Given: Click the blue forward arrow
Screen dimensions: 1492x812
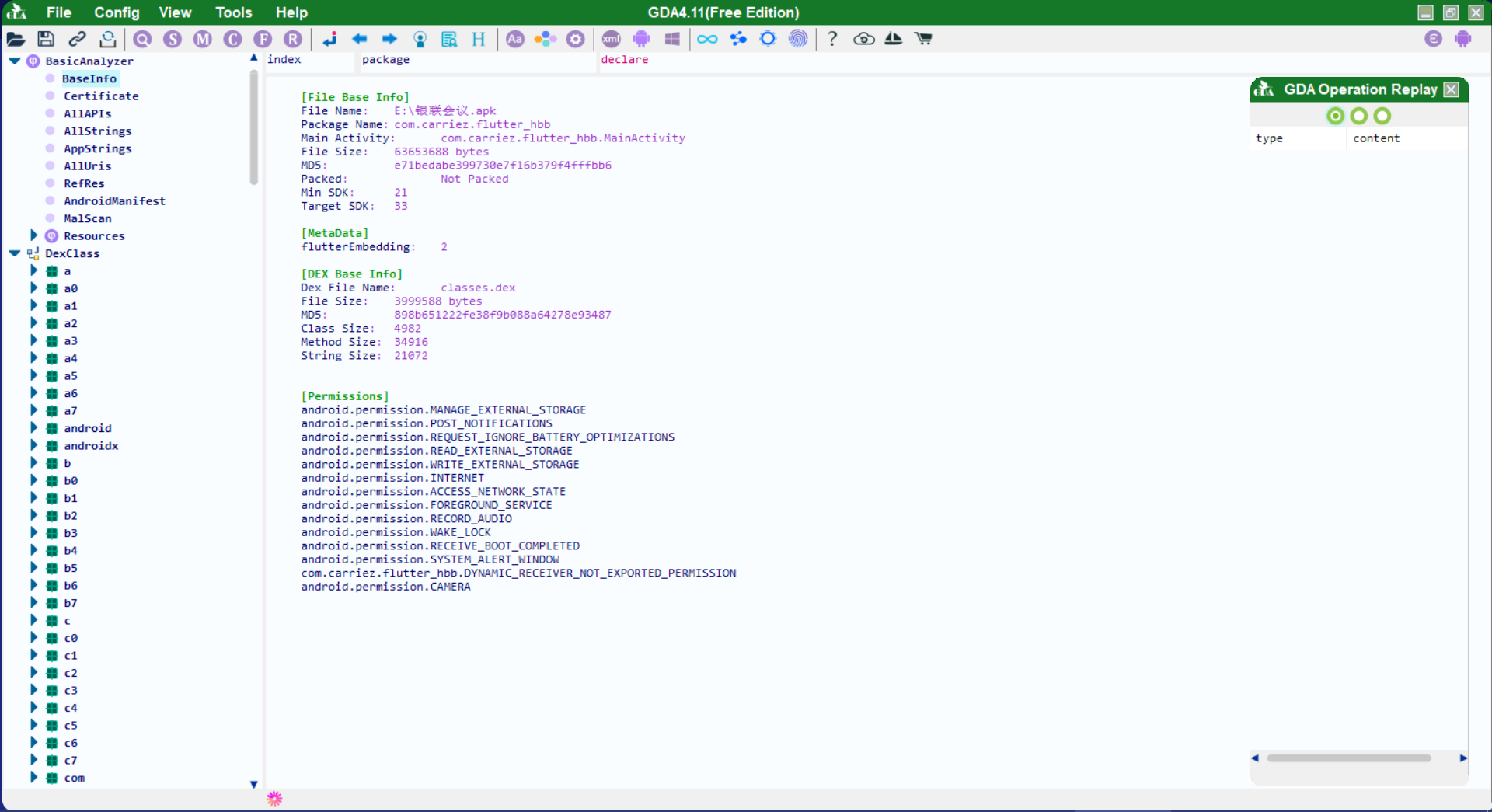Looking at the screenshot, I should pos(389,39).
